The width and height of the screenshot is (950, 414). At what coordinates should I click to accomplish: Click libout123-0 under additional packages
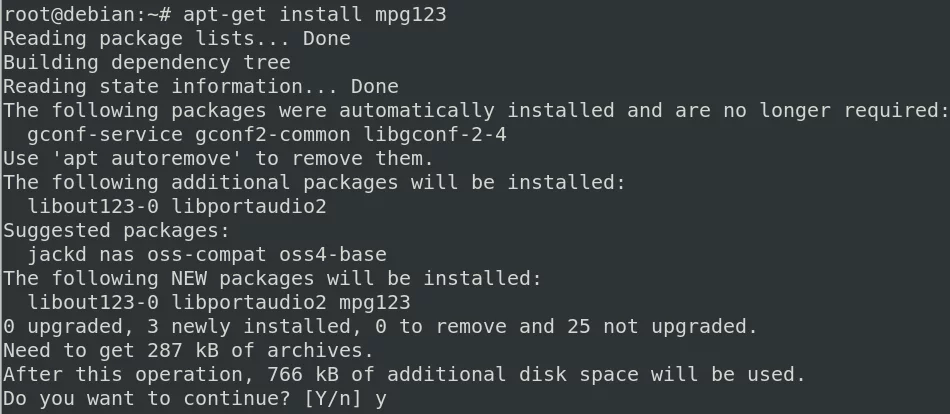[x=93, y=207]
